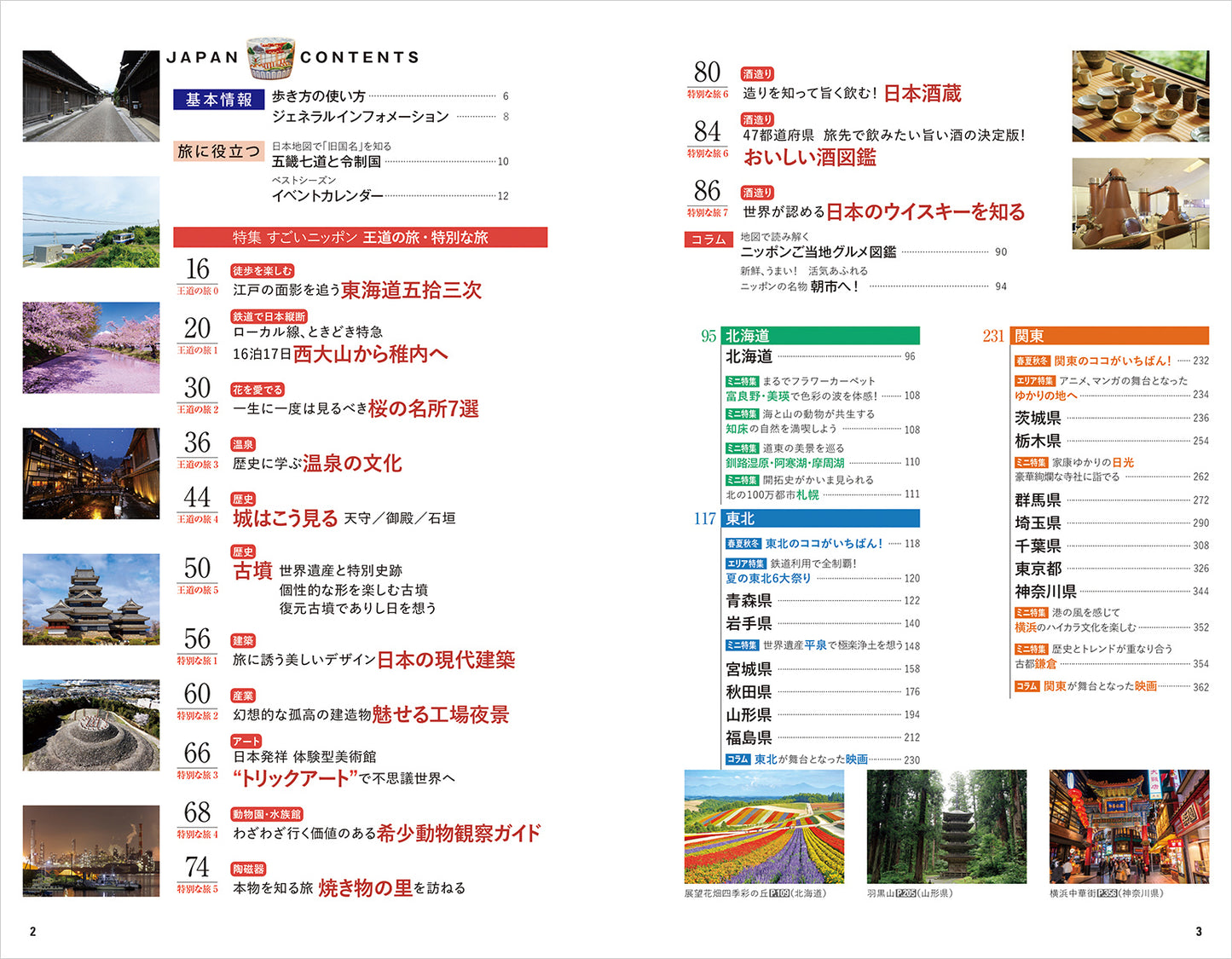Click the 鉄道で日本縦断 tag

pyautogui.click(x=269, y=316)
